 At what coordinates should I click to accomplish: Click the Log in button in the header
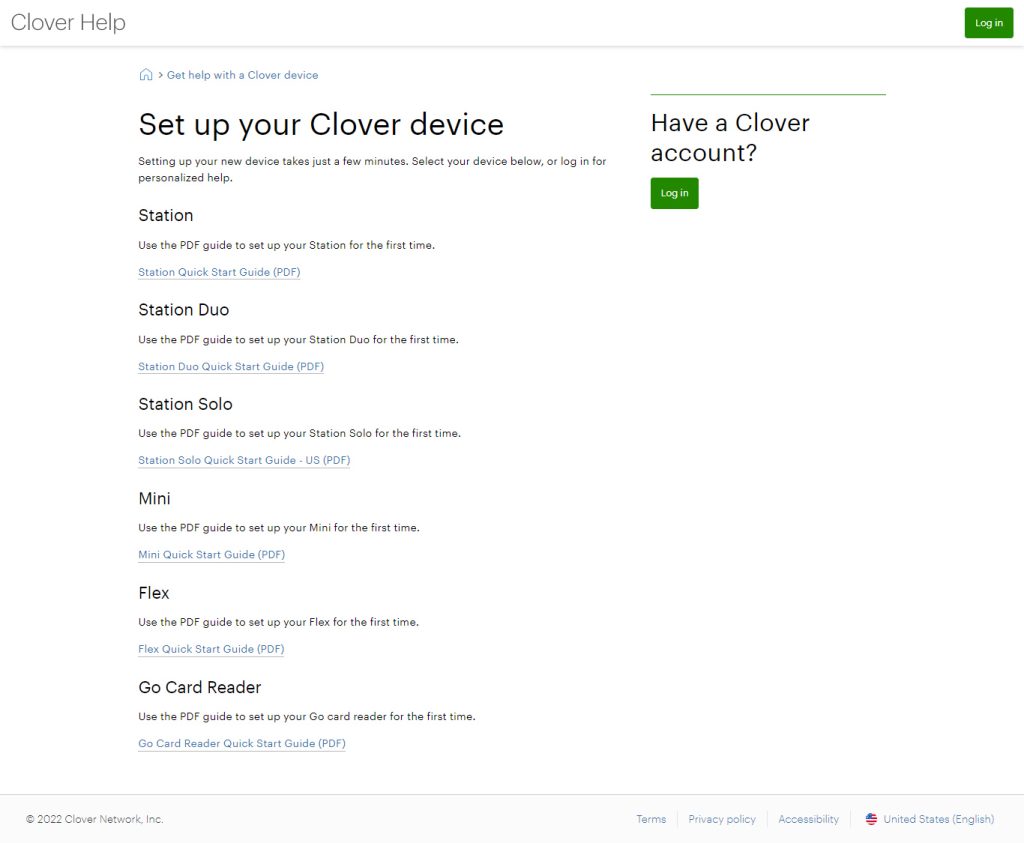(988, 22)
